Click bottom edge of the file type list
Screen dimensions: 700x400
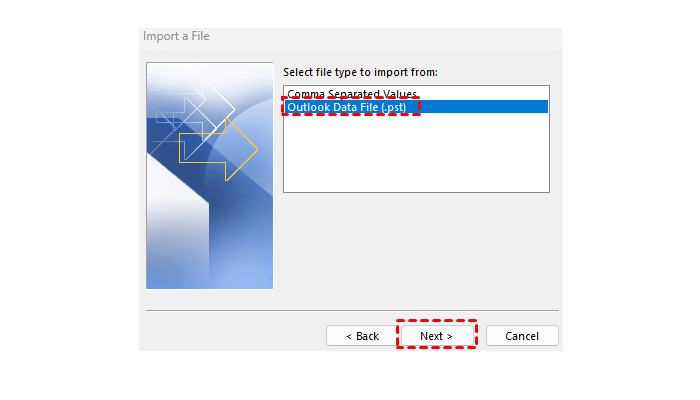pos(416,192)
